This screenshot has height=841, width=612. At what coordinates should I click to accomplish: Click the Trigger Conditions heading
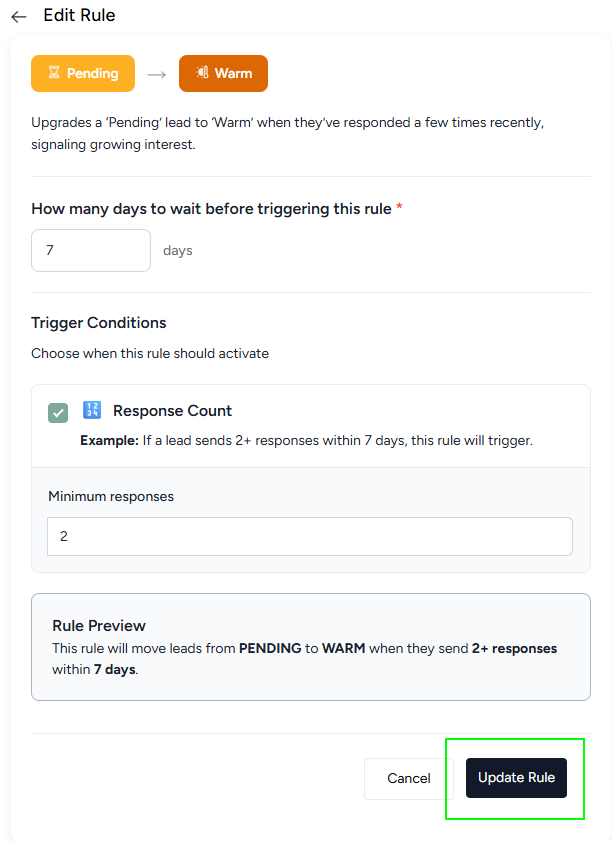[x=98, y=323]
